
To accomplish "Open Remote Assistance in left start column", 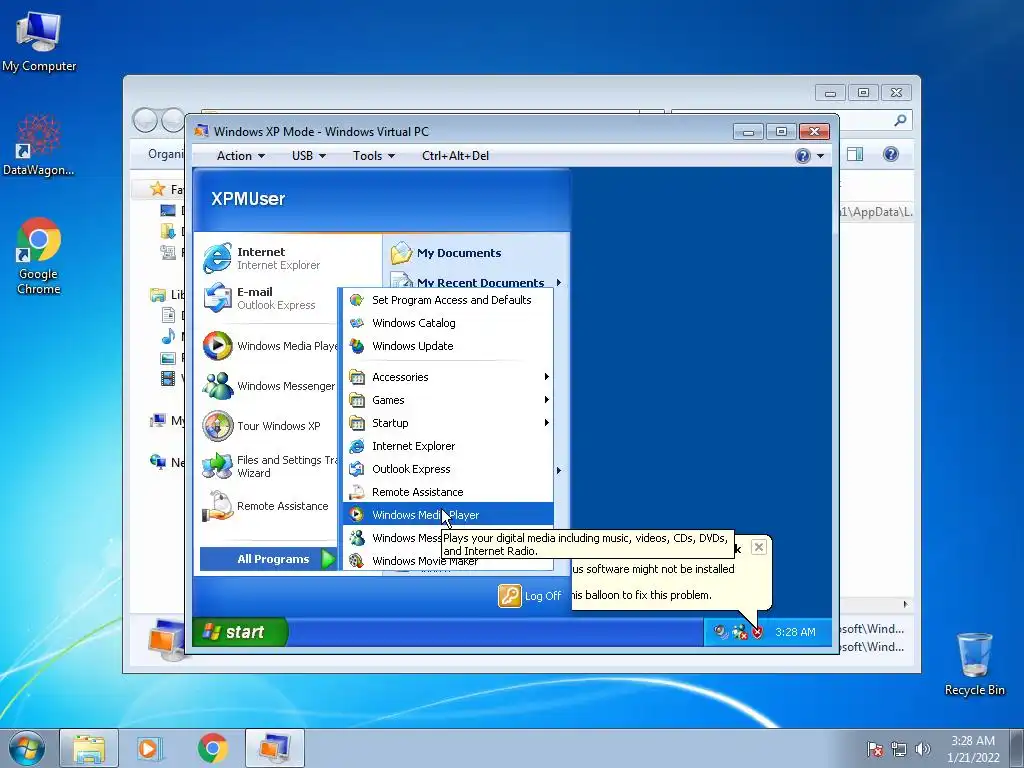I will [x=268, y=506].
